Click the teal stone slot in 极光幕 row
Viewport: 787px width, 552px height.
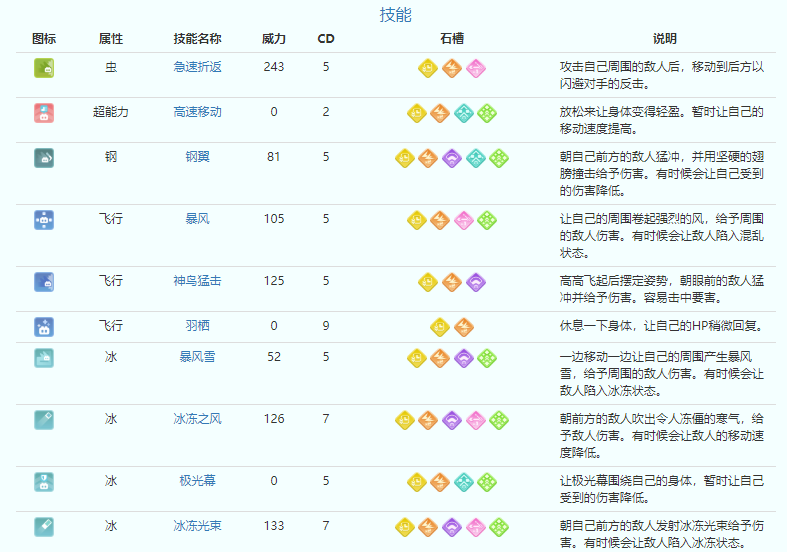(x=464, y=482)
